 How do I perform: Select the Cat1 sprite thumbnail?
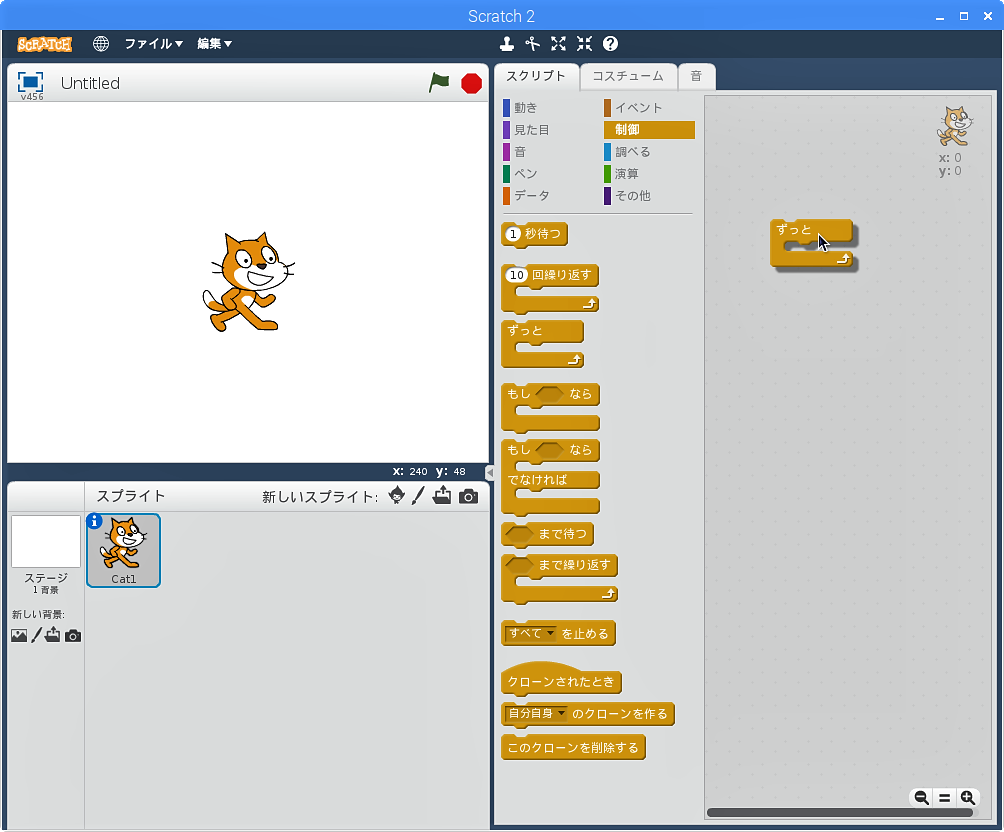point(124,551)
